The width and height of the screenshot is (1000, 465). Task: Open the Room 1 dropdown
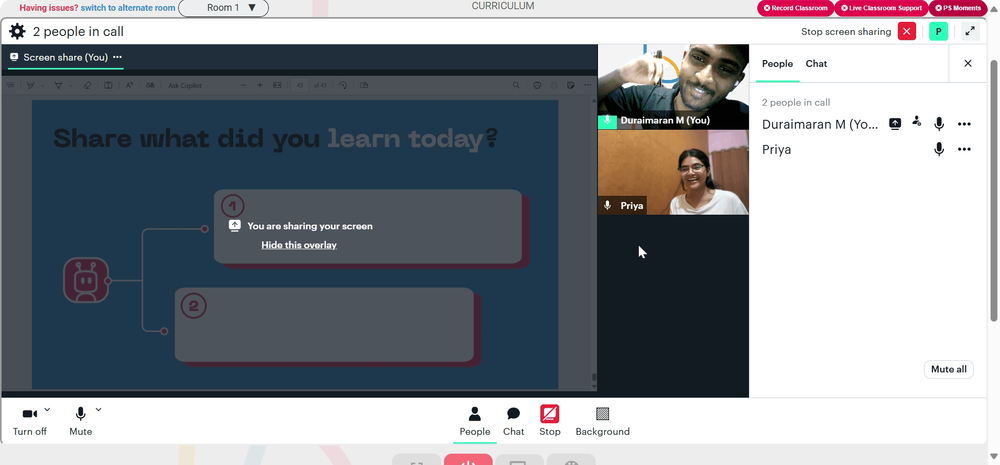click(224, 8)
